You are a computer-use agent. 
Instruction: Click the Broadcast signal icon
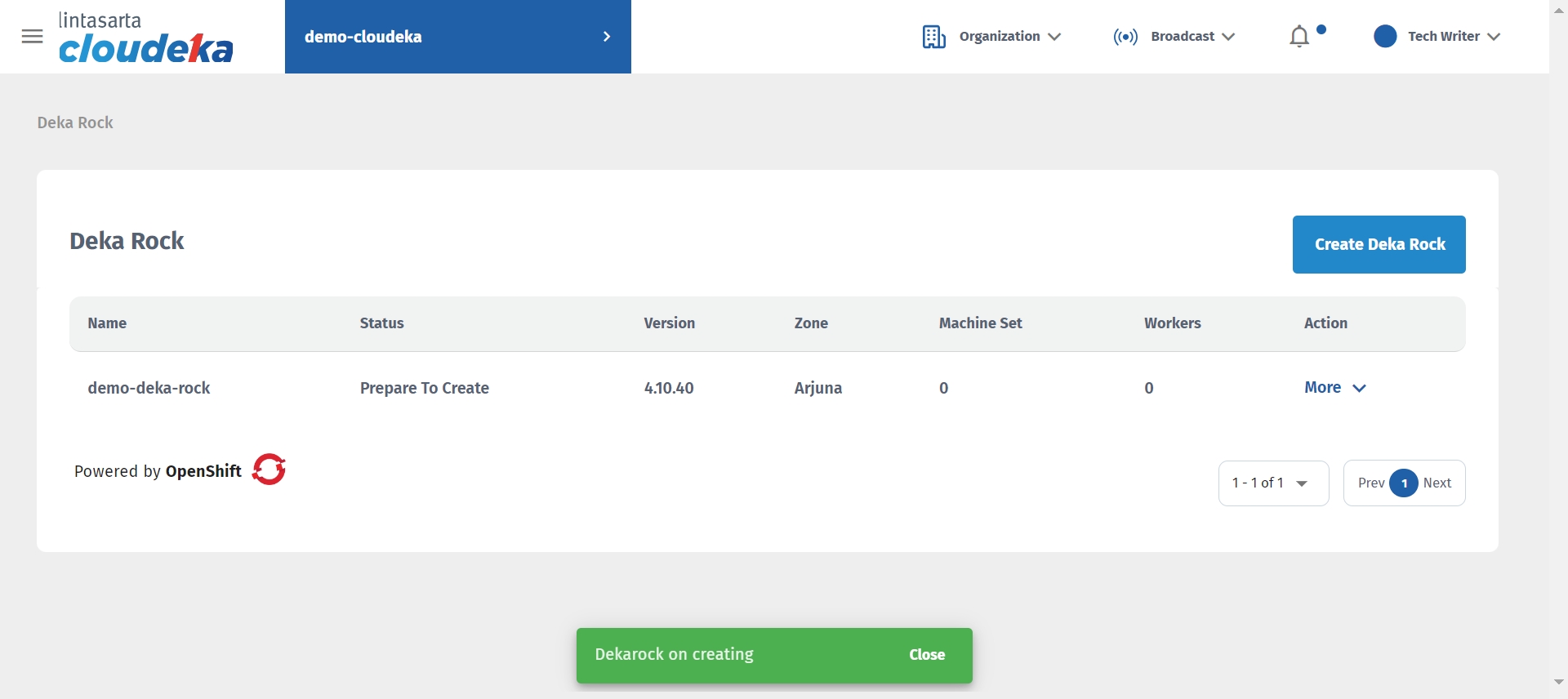(1125, 37)
